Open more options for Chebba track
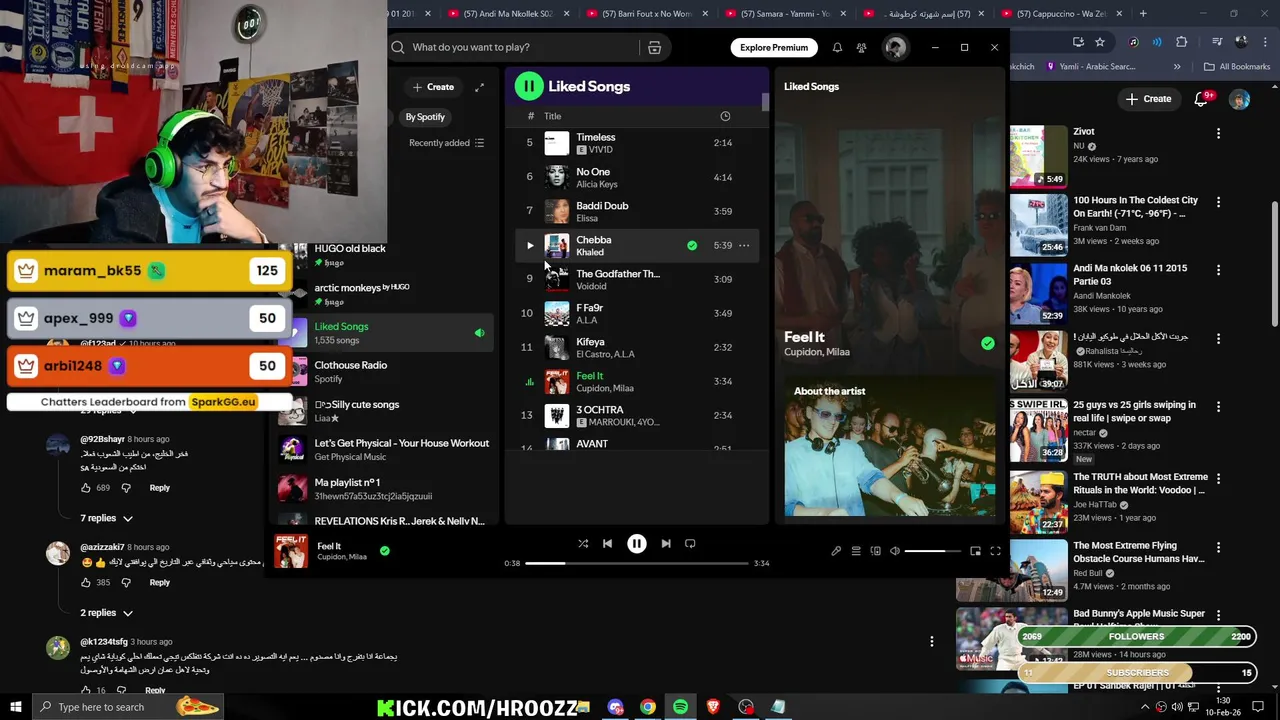 point(744,245)
